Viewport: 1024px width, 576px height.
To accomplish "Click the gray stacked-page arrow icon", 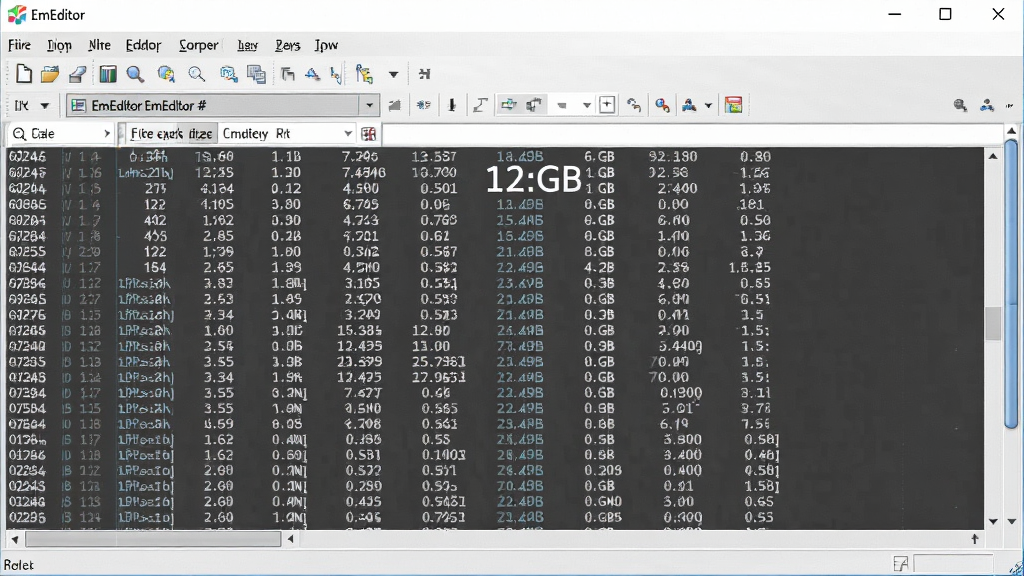I will coord(287,74).
